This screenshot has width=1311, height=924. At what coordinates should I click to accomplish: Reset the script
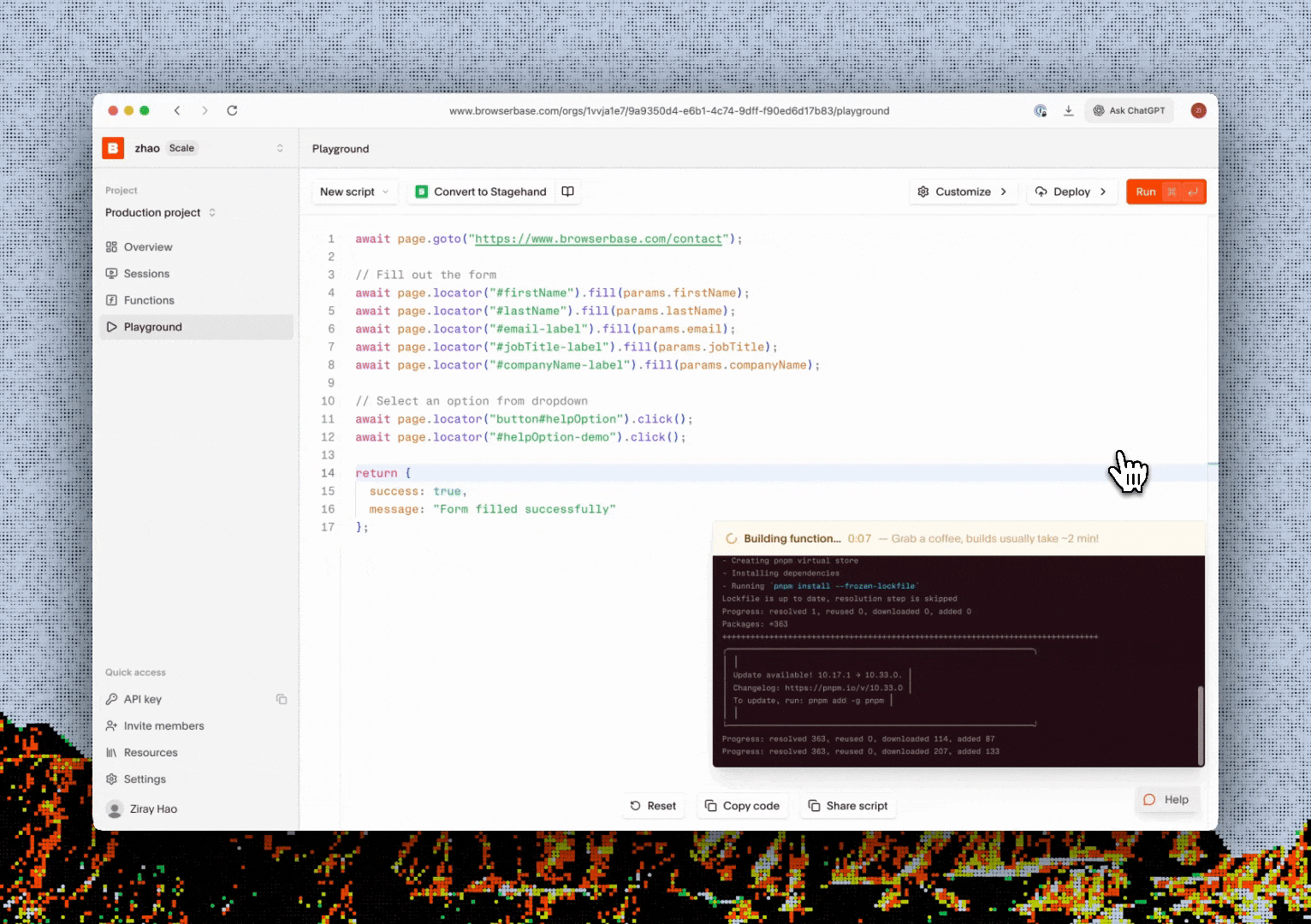pyautogui.click(x=653, y=806)
